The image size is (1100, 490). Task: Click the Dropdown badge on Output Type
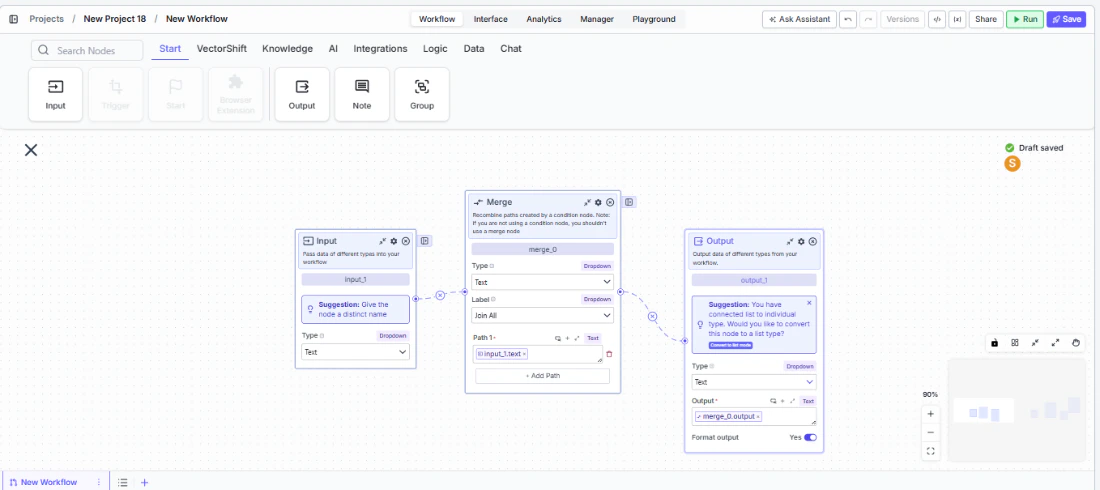[x=800, y=366]
